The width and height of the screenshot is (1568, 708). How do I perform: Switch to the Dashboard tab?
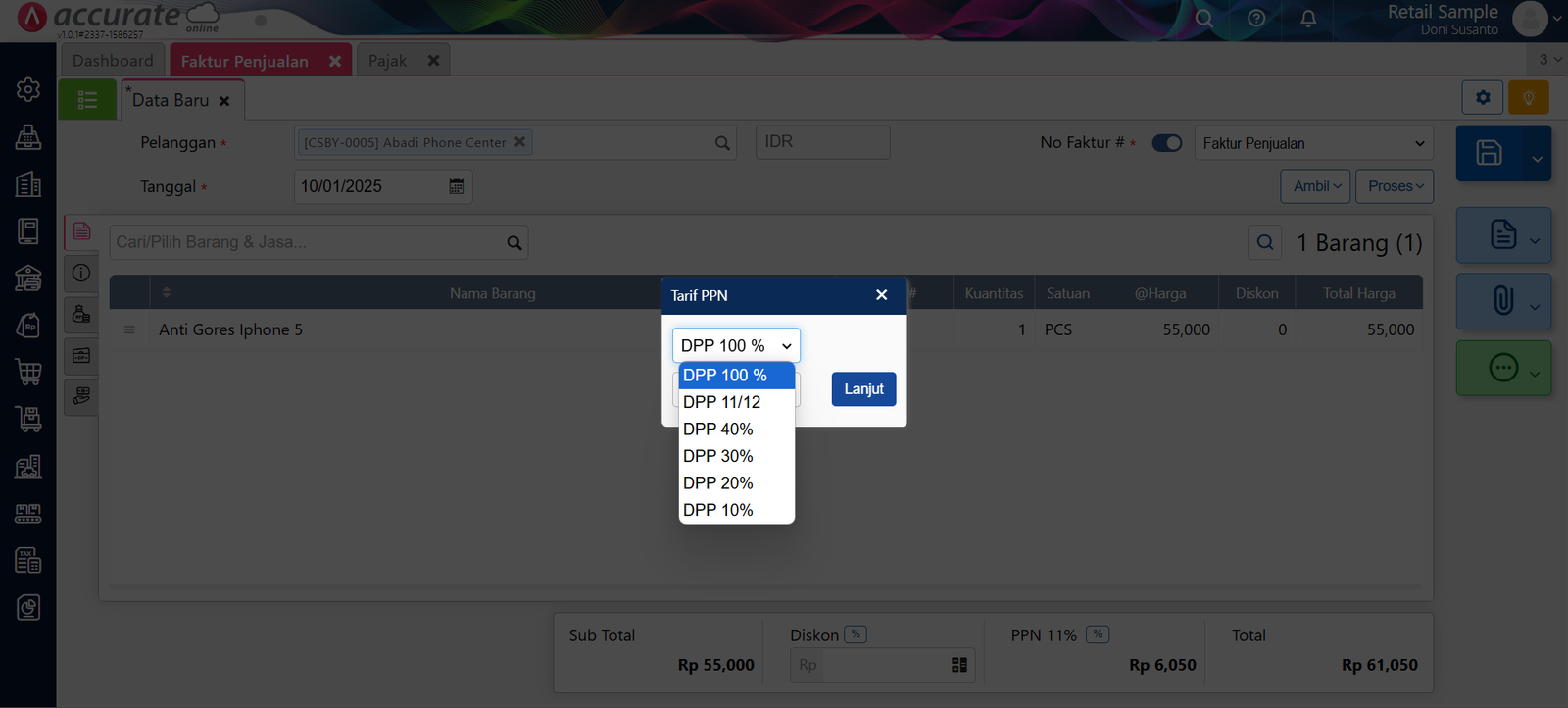click(113, 61)
